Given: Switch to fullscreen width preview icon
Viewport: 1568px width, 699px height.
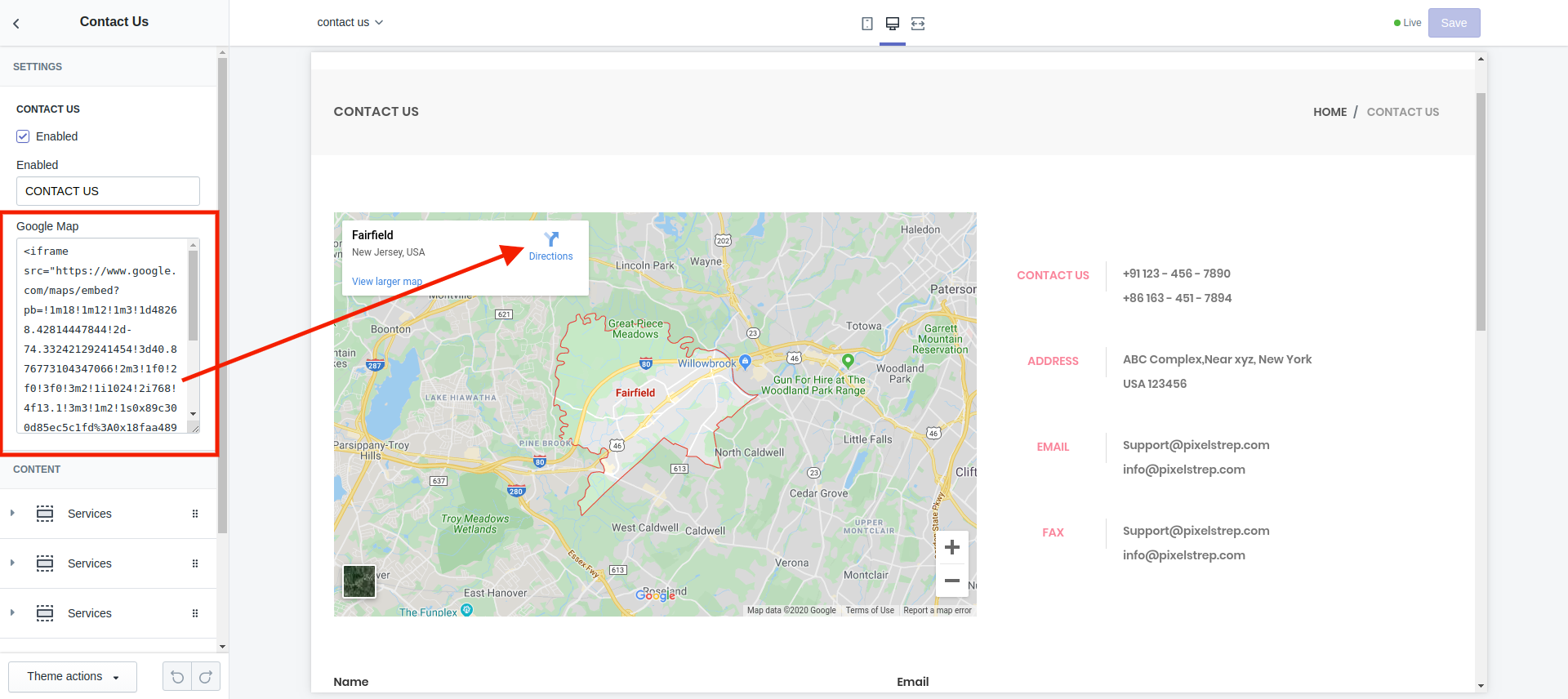Looking at the screenshot, I should click(918, 24).
